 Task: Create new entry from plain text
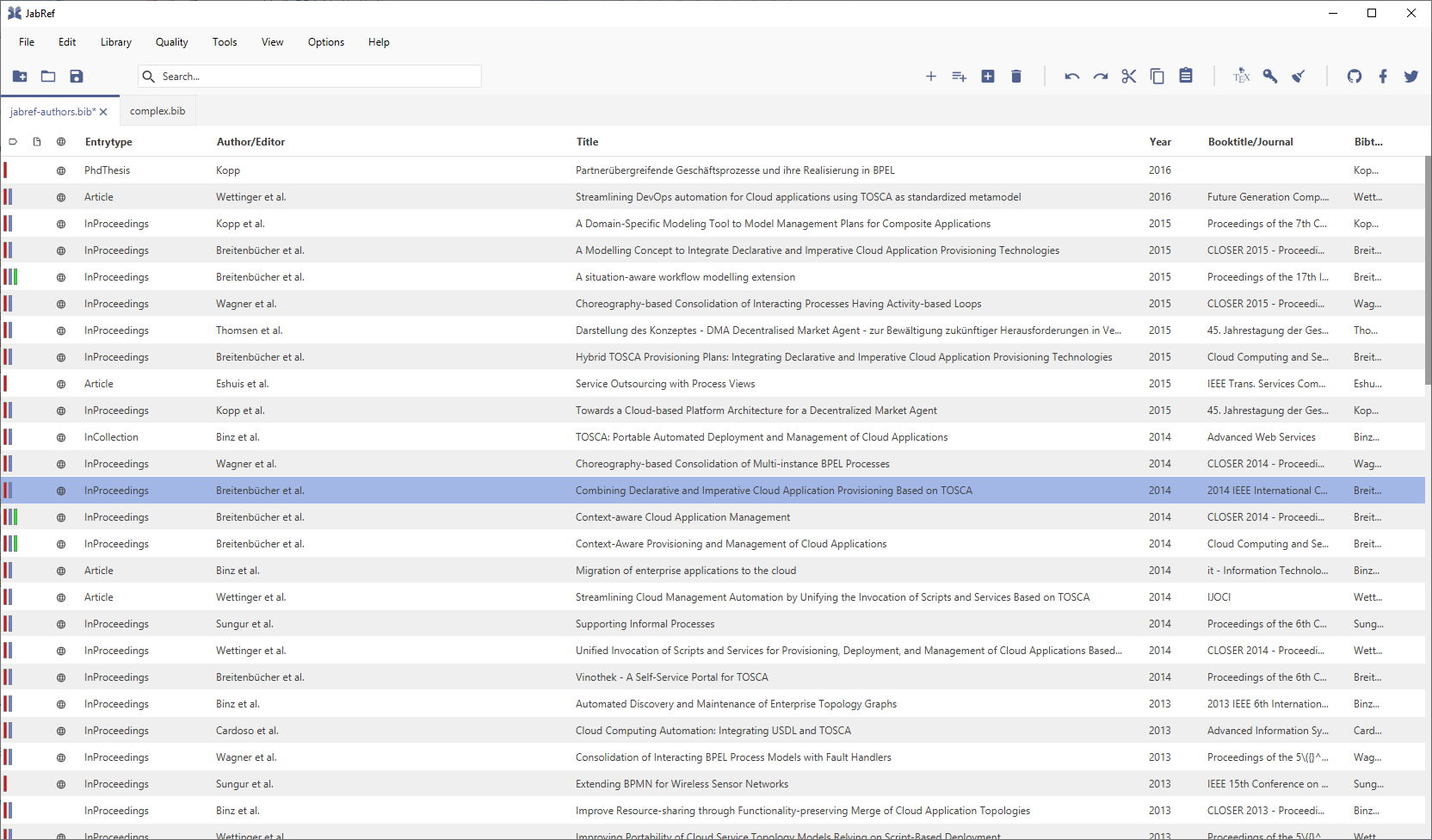click(959, 77)
